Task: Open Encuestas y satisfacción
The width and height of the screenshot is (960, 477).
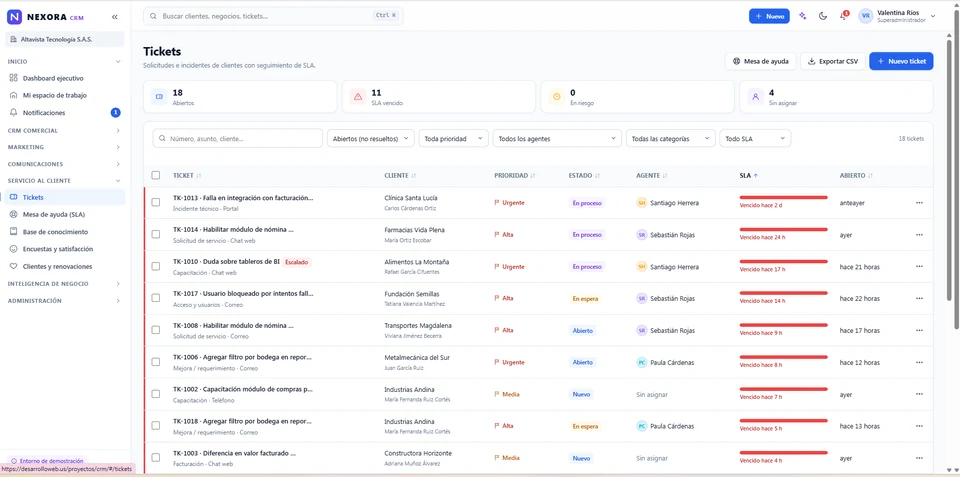Action: click(65, 249)
